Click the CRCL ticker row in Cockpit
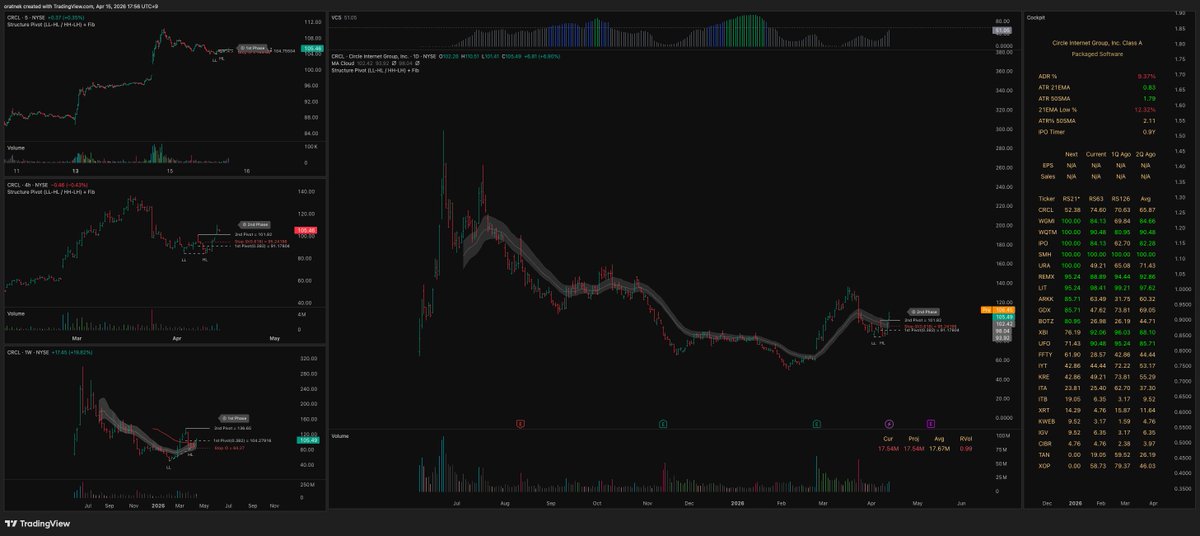1200x536 pixels. click(x=1097, y=210)
